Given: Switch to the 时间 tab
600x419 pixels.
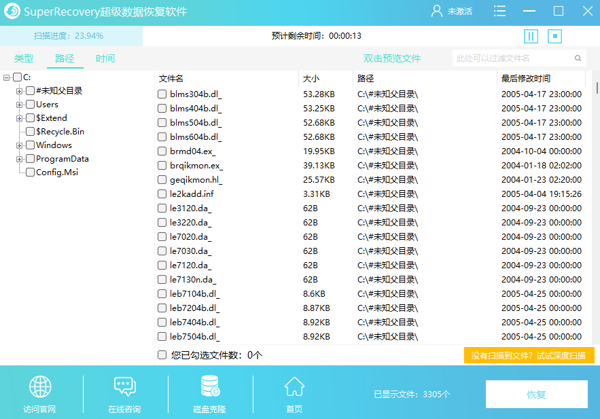Looking at the screenshot, I should (105, 58).
